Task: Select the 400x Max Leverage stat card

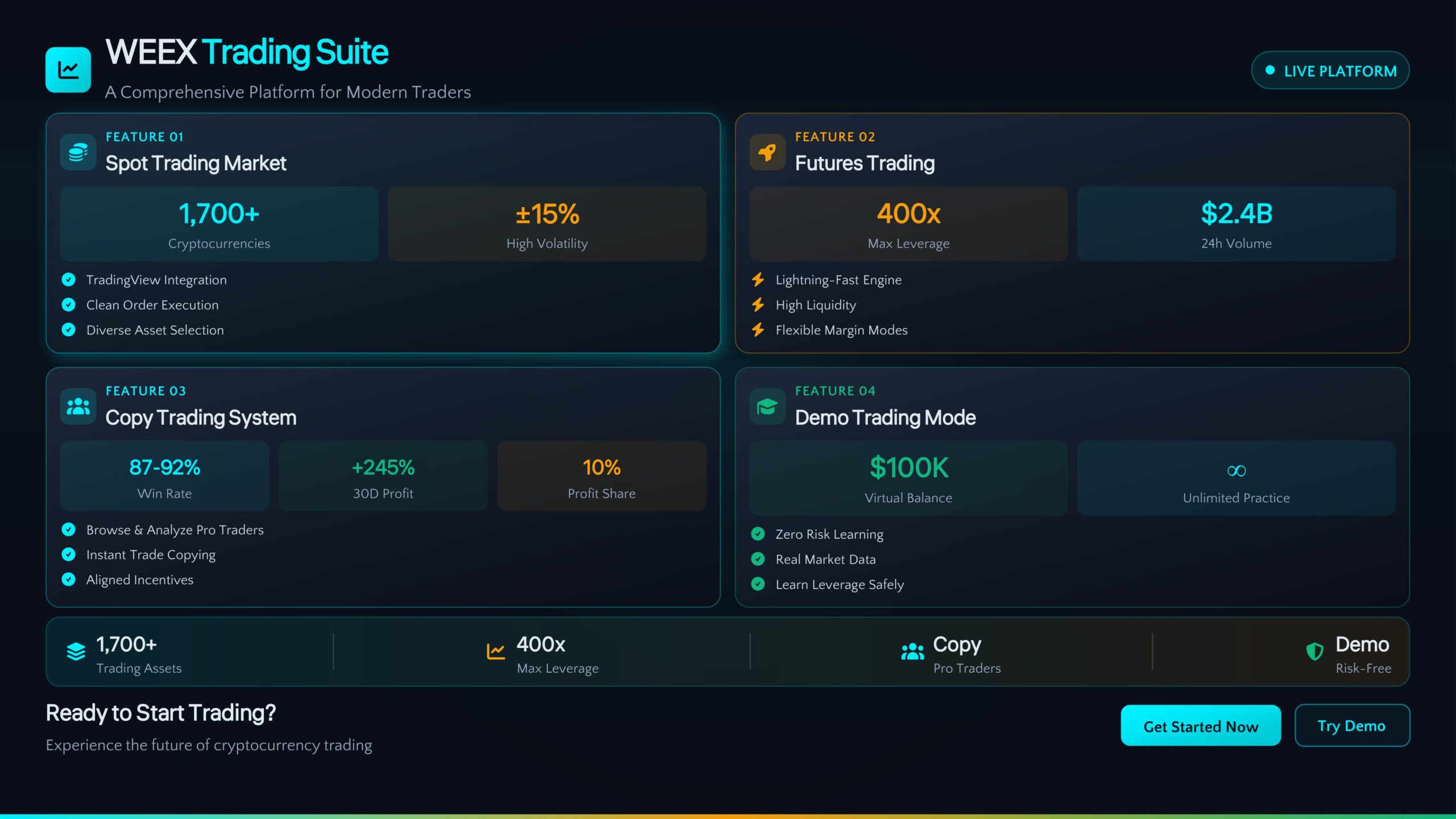Action: point(908,224)
